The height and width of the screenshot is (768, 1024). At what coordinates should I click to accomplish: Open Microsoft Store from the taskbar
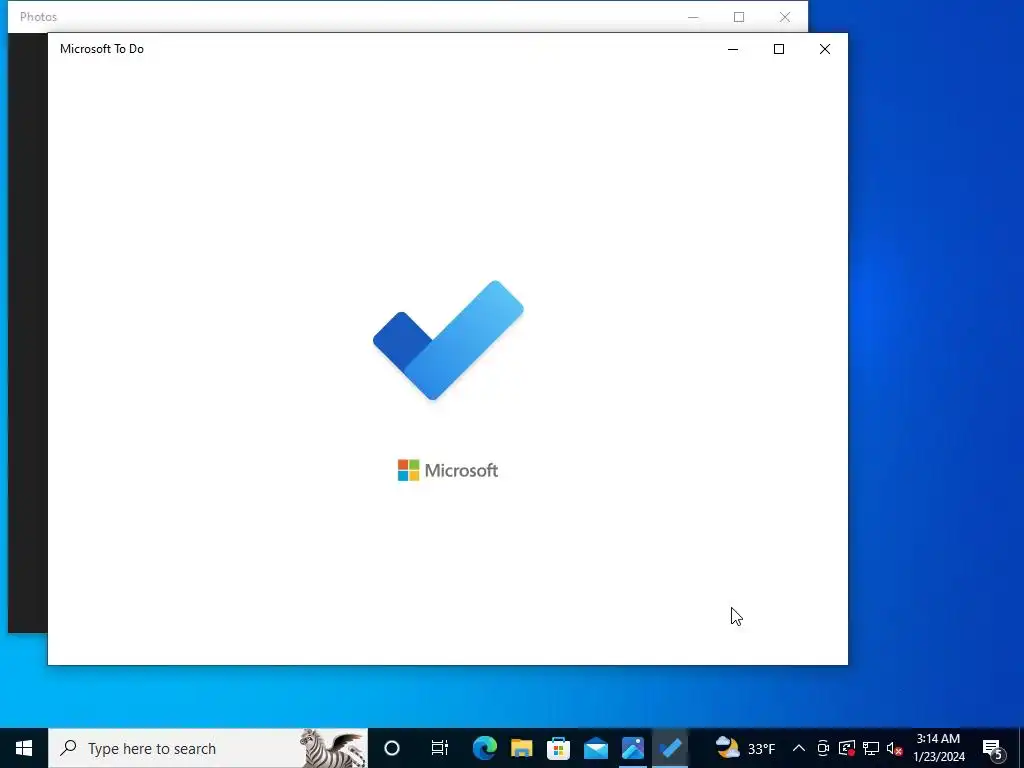(x=558, y=748)
